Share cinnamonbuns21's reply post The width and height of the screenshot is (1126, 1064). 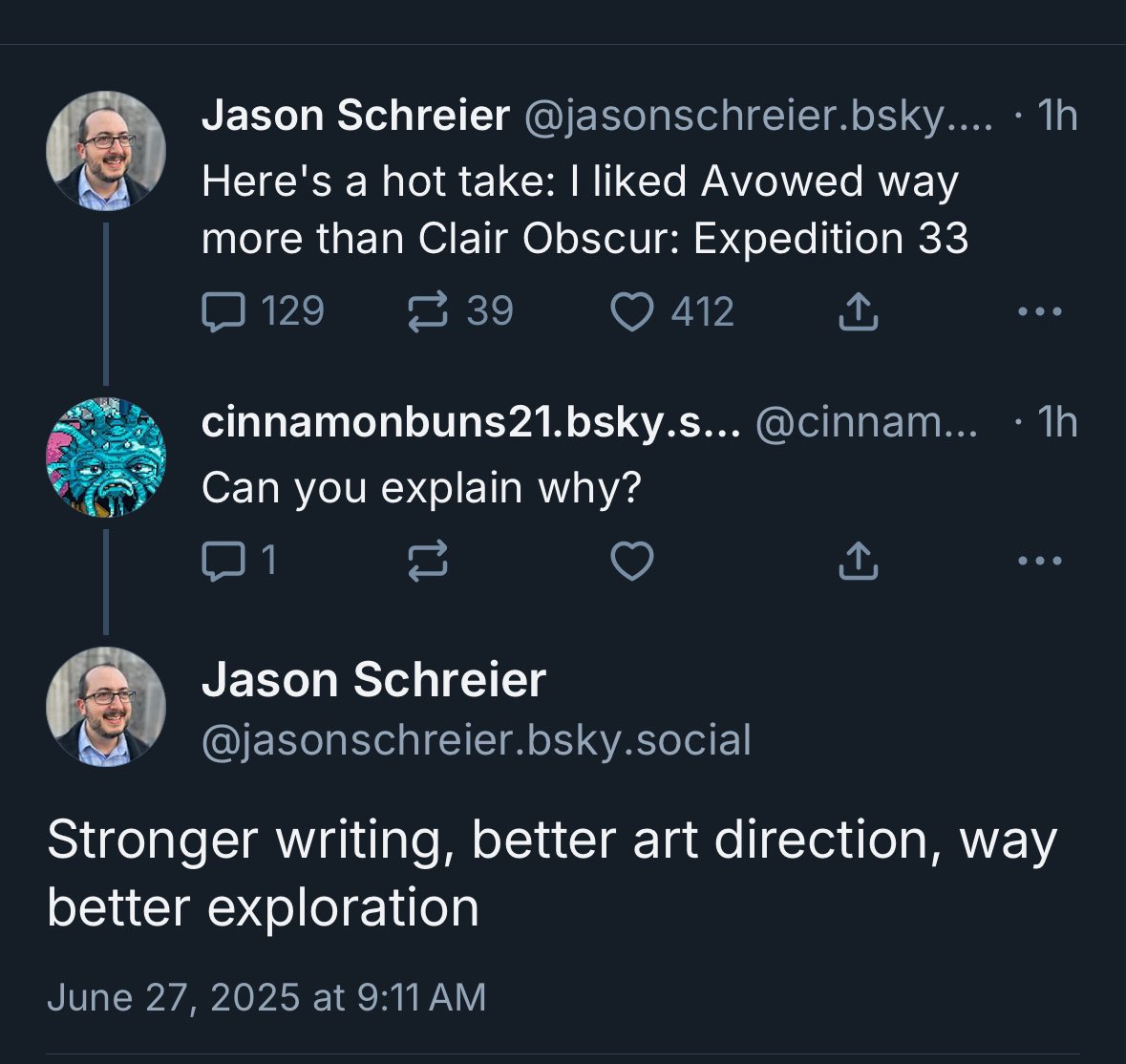pos(858,562)
